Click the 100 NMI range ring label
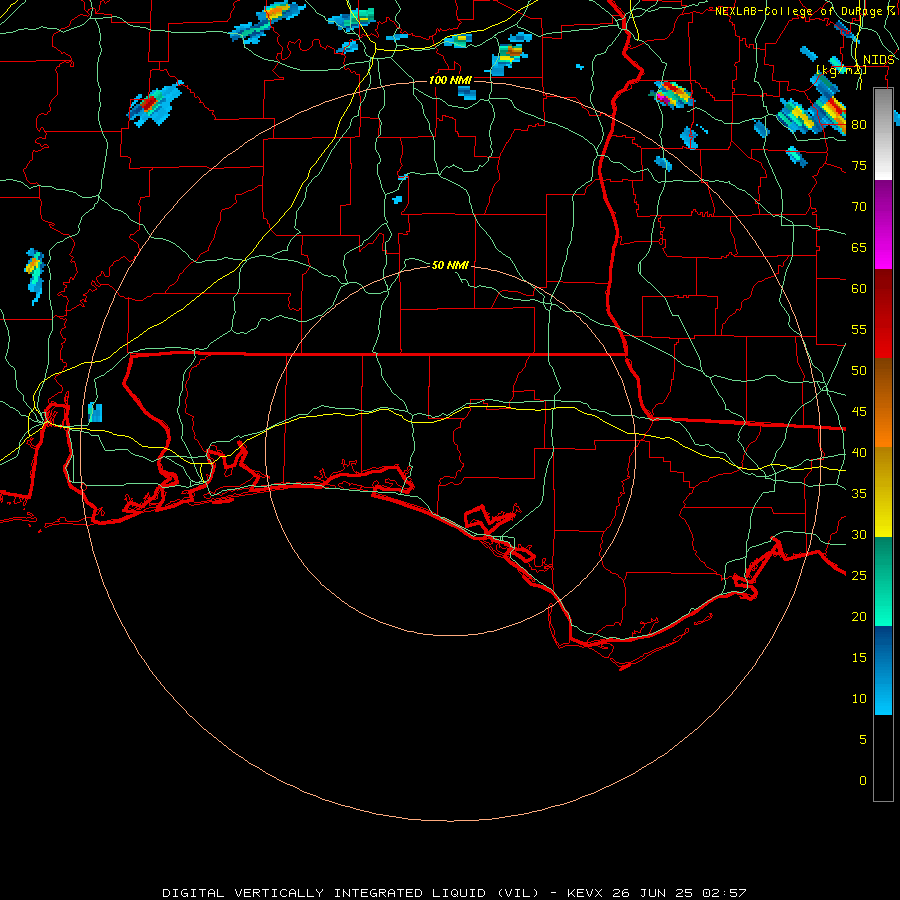 click(450, 80)
